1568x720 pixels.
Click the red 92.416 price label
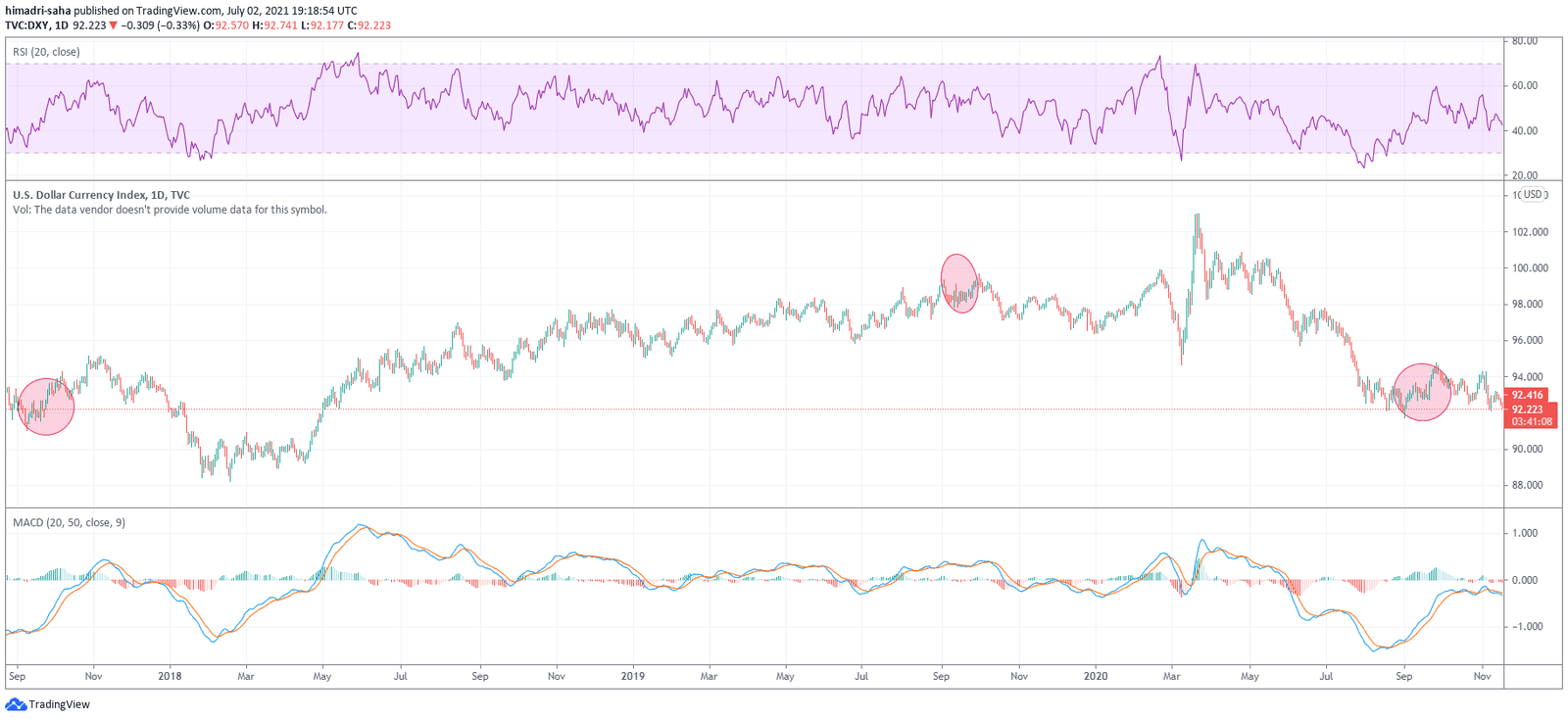(x=1527, y=396)
